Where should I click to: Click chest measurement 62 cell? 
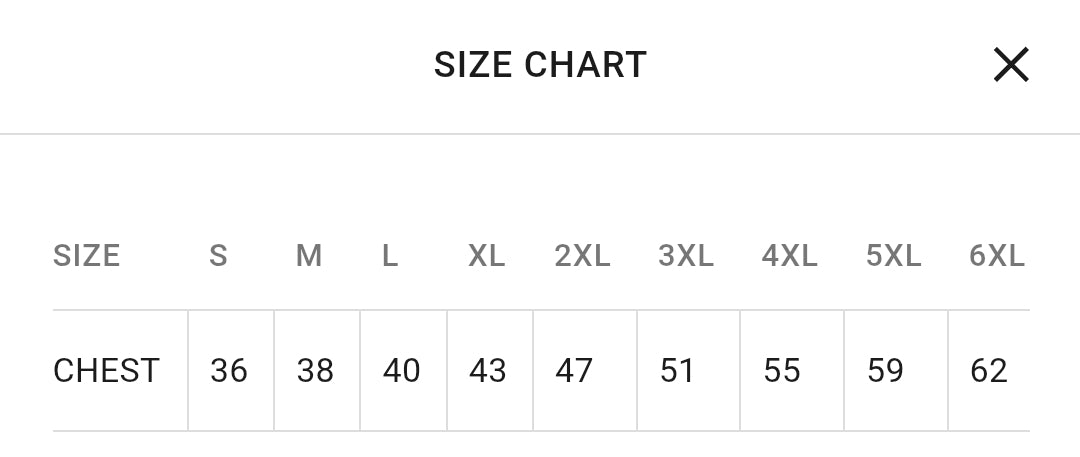click(989, 371)
